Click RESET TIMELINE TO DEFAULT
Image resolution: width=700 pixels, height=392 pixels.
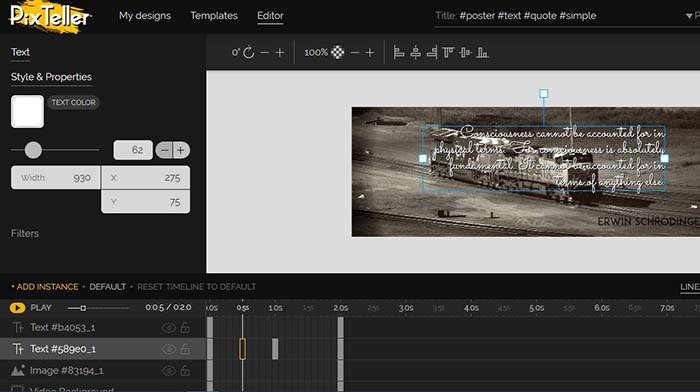tap(196, 287)
